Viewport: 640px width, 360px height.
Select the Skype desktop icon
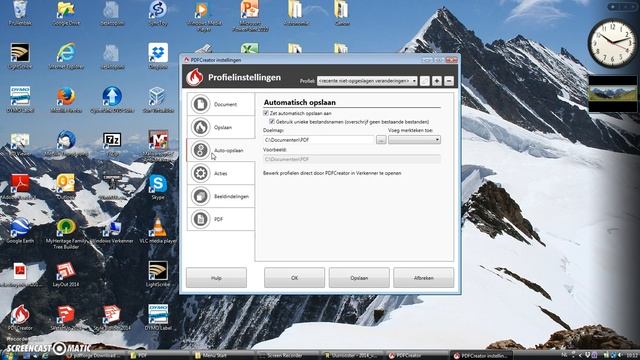click(158, 187)
